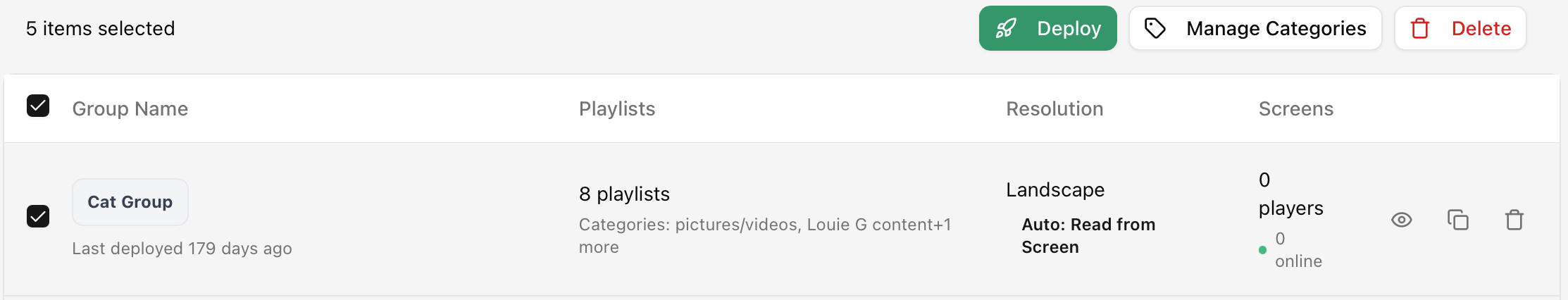Preview Cat Group with the eye icon

tap(1402, 220)
